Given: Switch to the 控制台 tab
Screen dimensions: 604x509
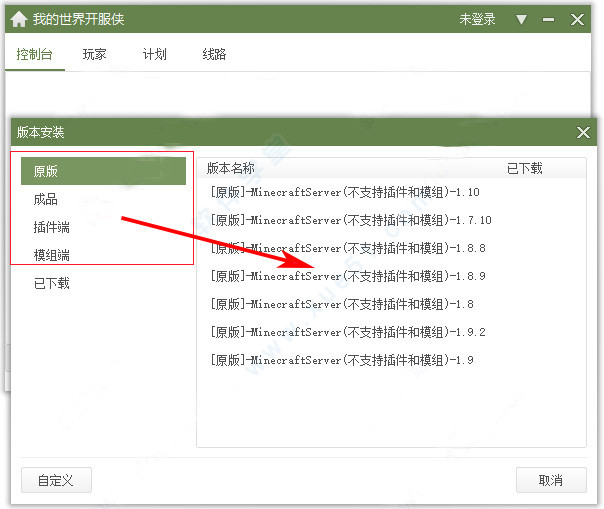Looking at the screenshot, I should (x=34, y=54).
